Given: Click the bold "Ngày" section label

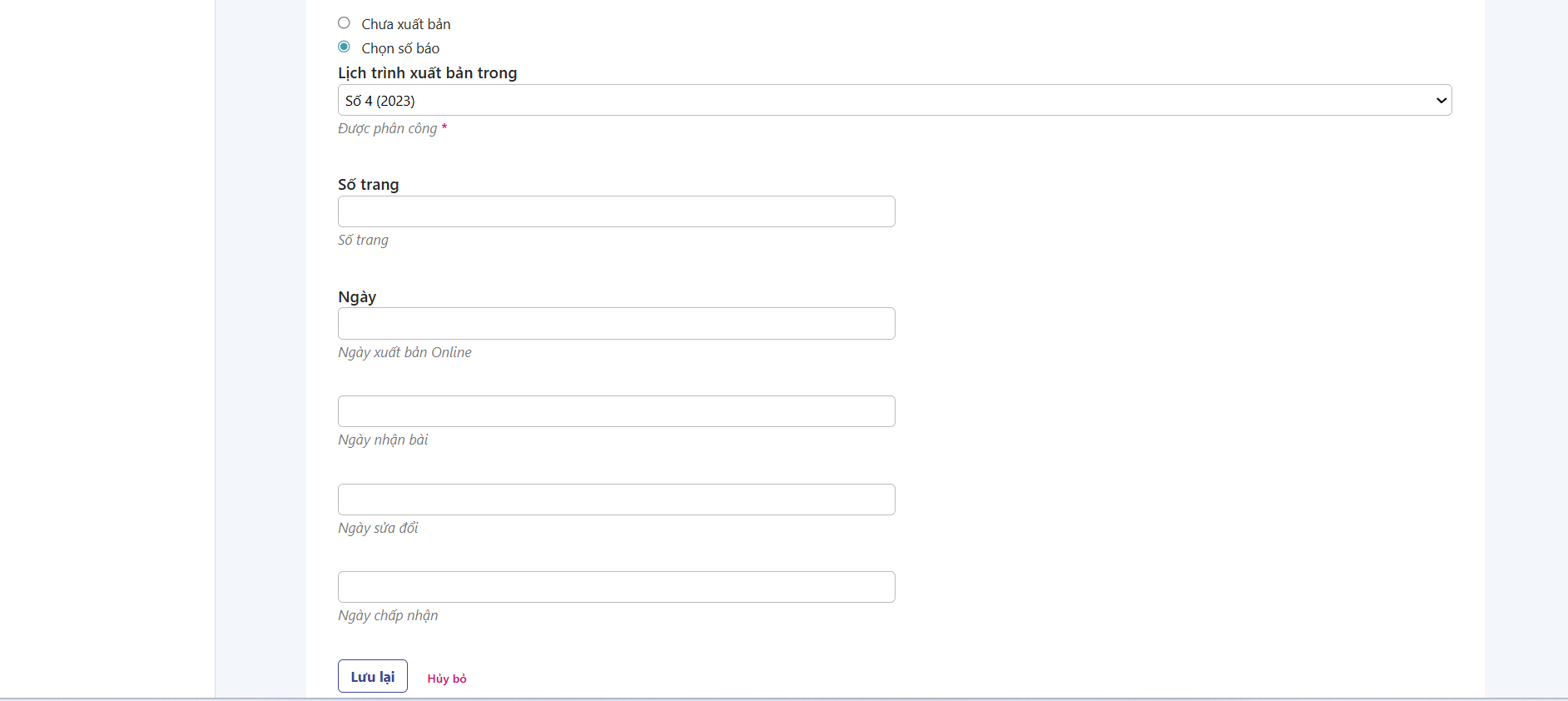Looking at the screenshot, I should (x=357, y=297).
